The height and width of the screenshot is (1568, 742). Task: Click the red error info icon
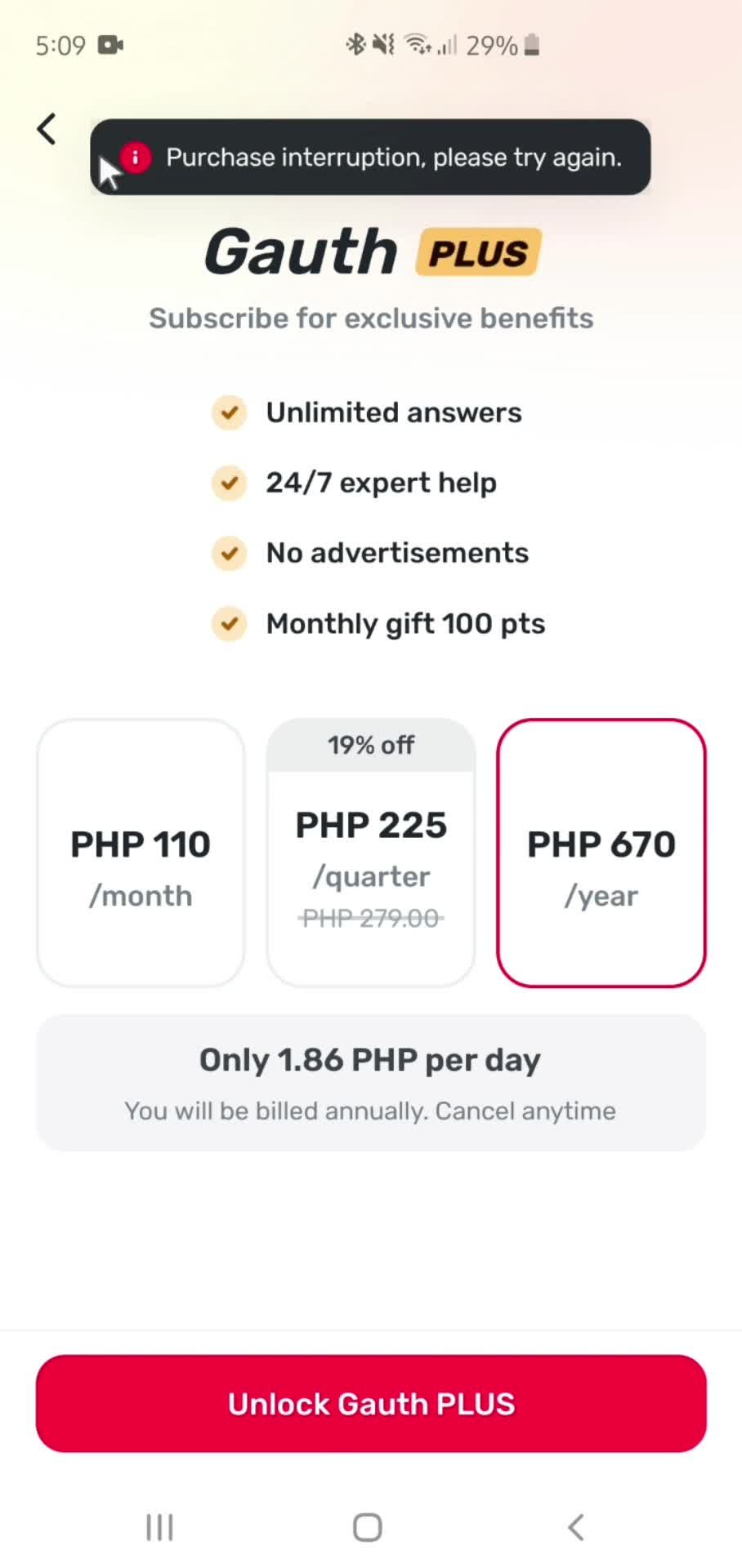(136, 158)
